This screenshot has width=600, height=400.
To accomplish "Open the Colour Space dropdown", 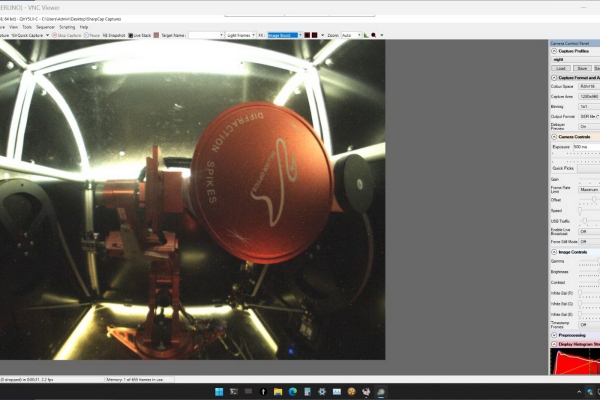I will coord(589,87).
